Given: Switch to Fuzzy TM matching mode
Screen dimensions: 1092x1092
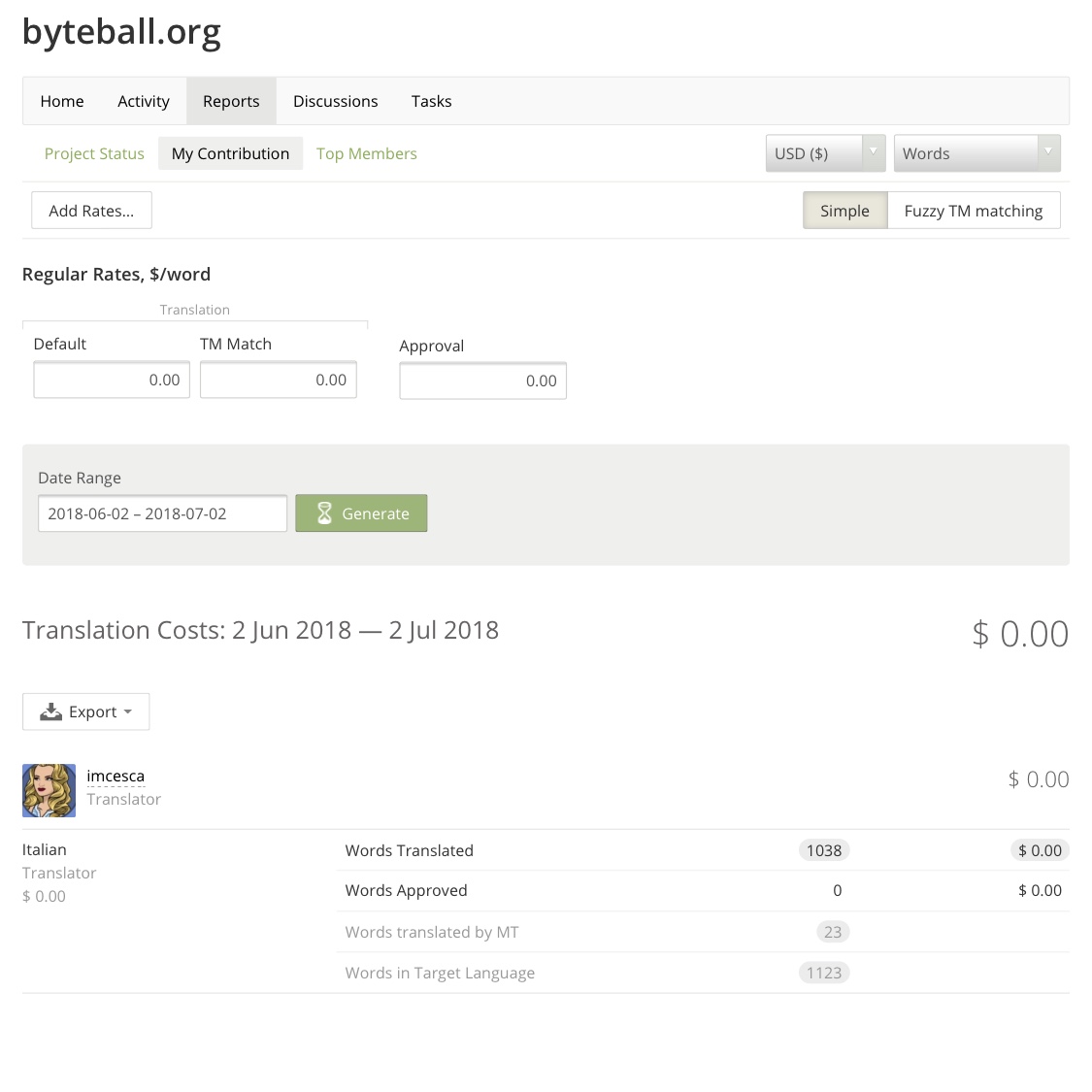Looking at the screenshot, I should point(974,211).
